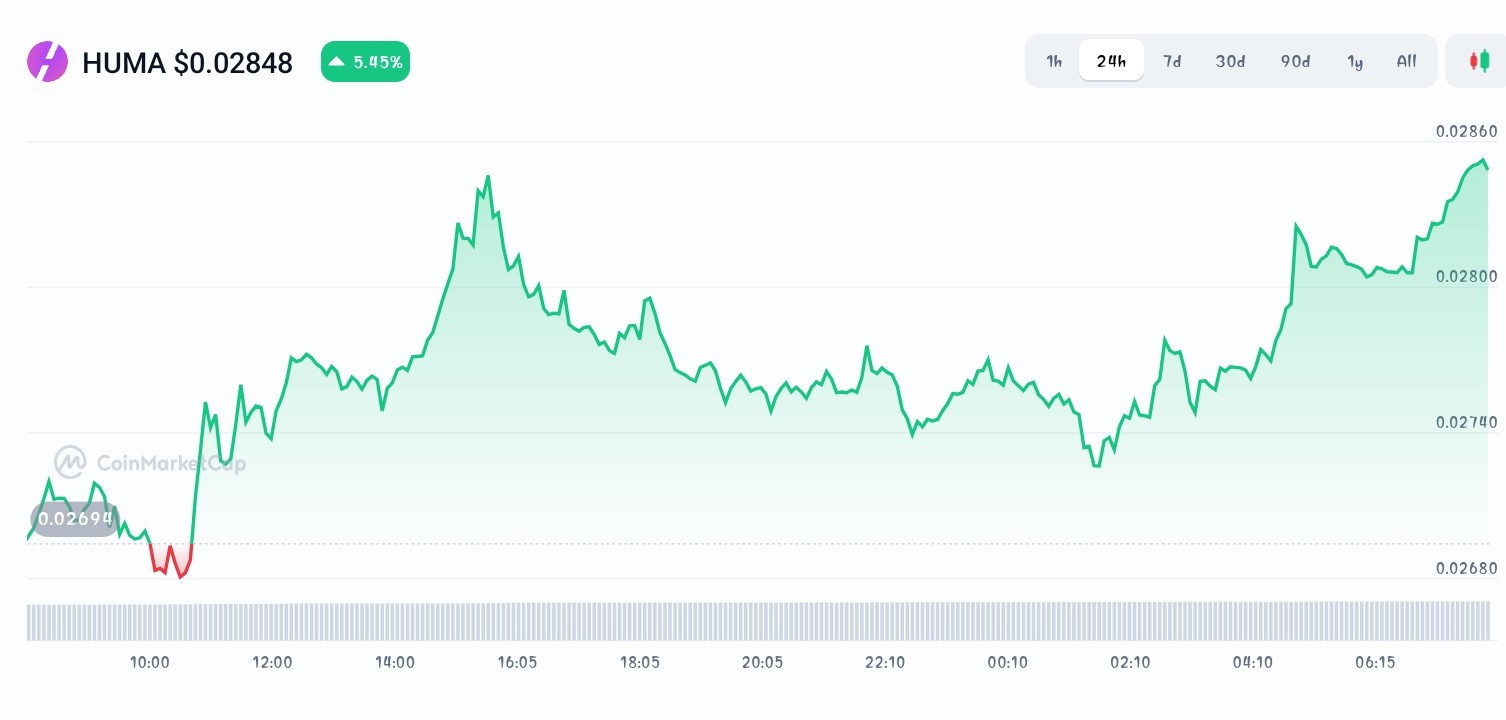
Task: Click the 0.02740 y-axis price label
Action: click(x=1467, y=422)
